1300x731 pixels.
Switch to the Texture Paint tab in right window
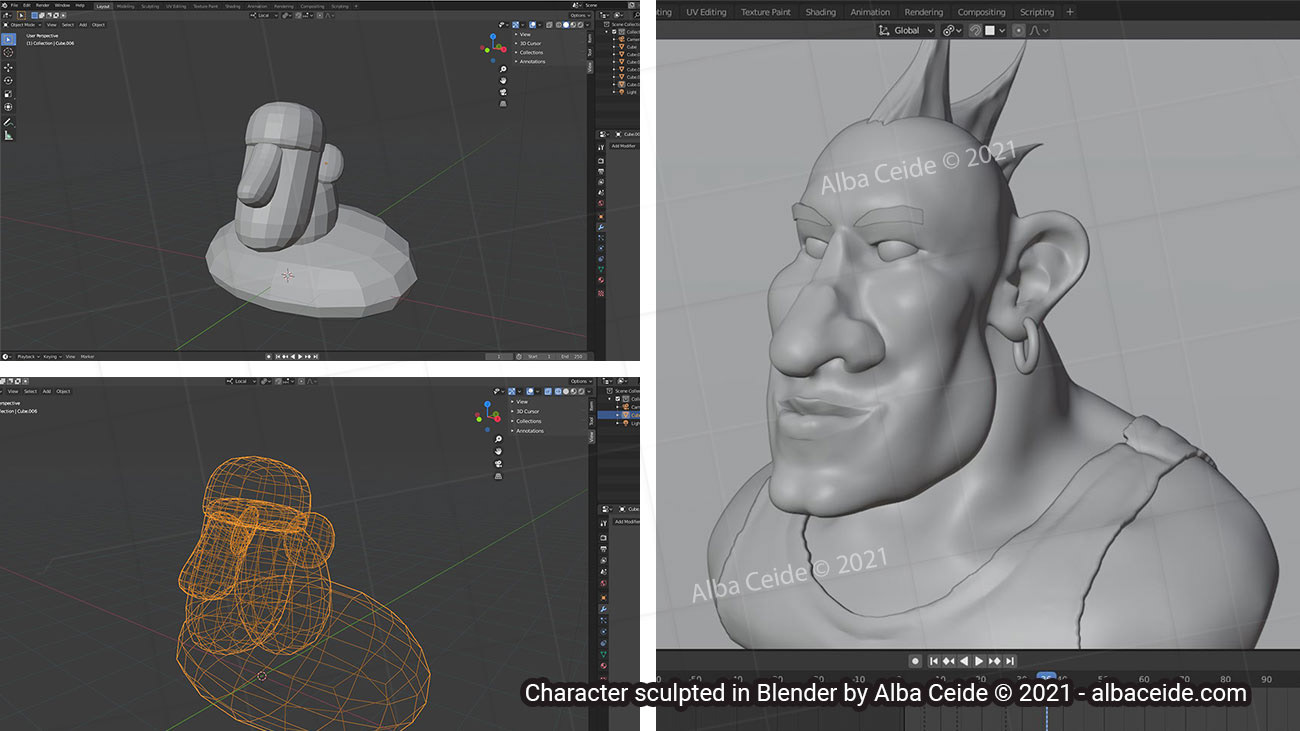[765, 12]
